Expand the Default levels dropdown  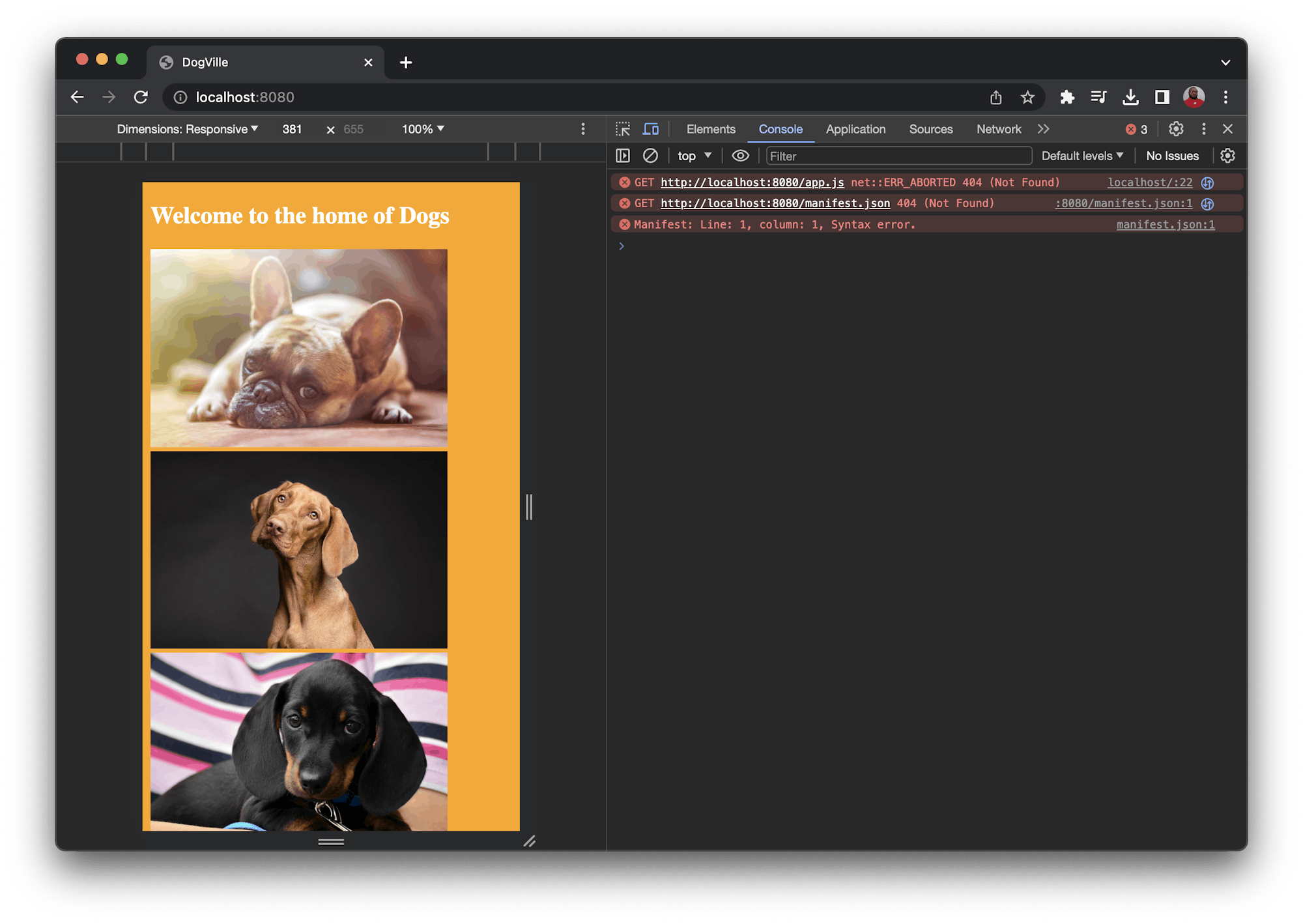(x=1082, y=156)
